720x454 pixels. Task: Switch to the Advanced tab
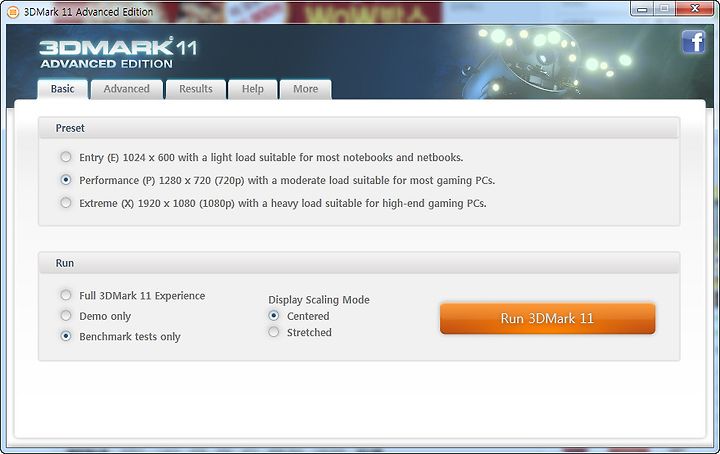[x=127, y=89]
